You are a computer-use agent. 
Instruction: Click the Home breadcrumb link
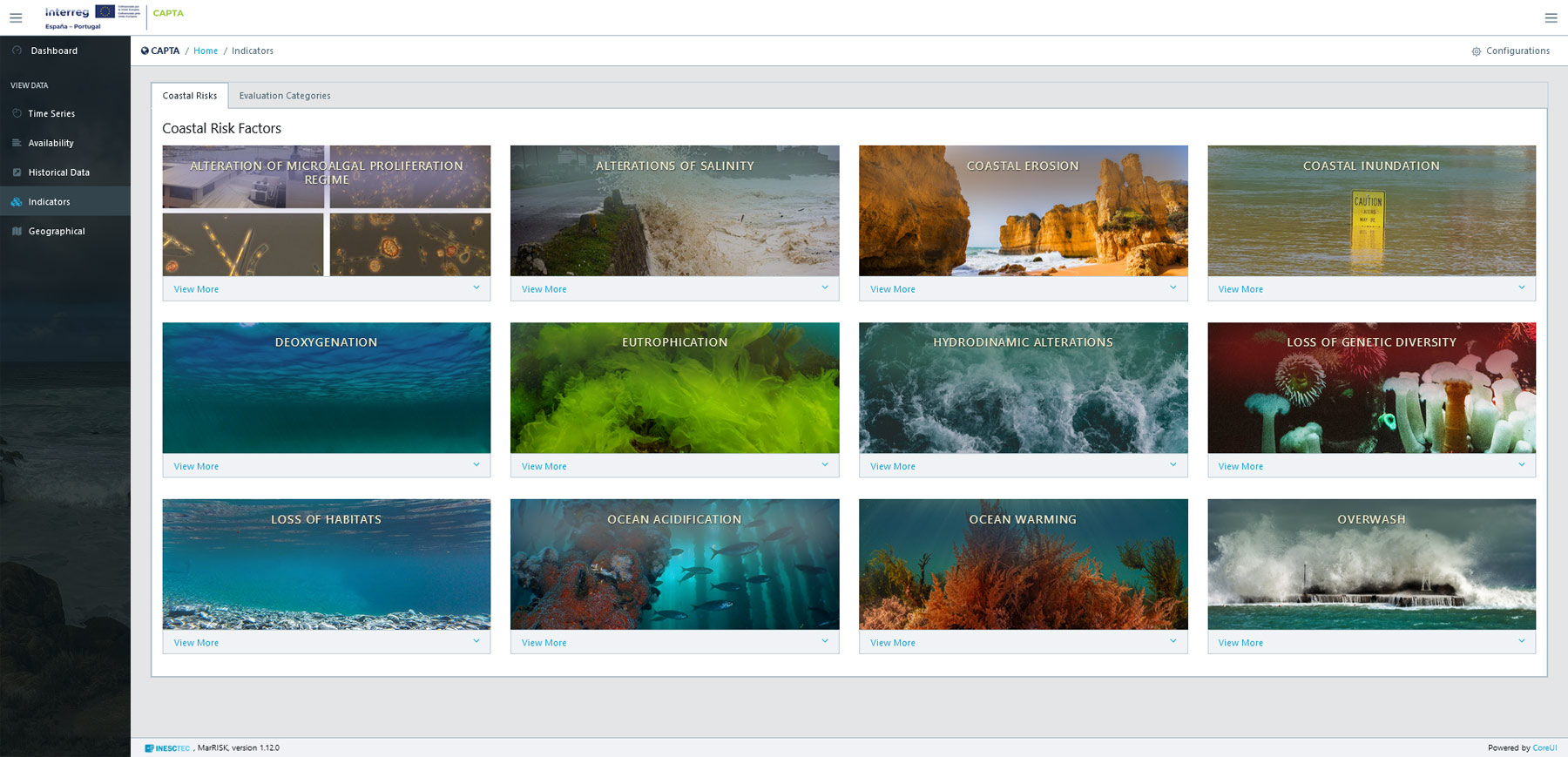coord(206,51)
